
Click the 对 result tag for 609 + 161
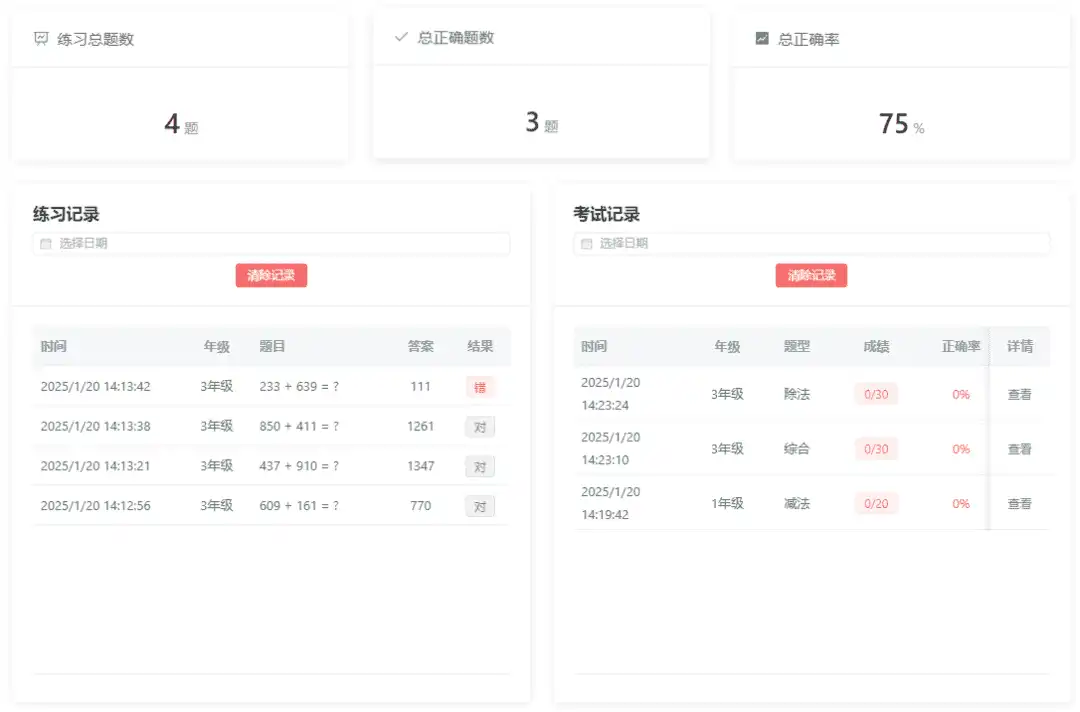point(480,506)
